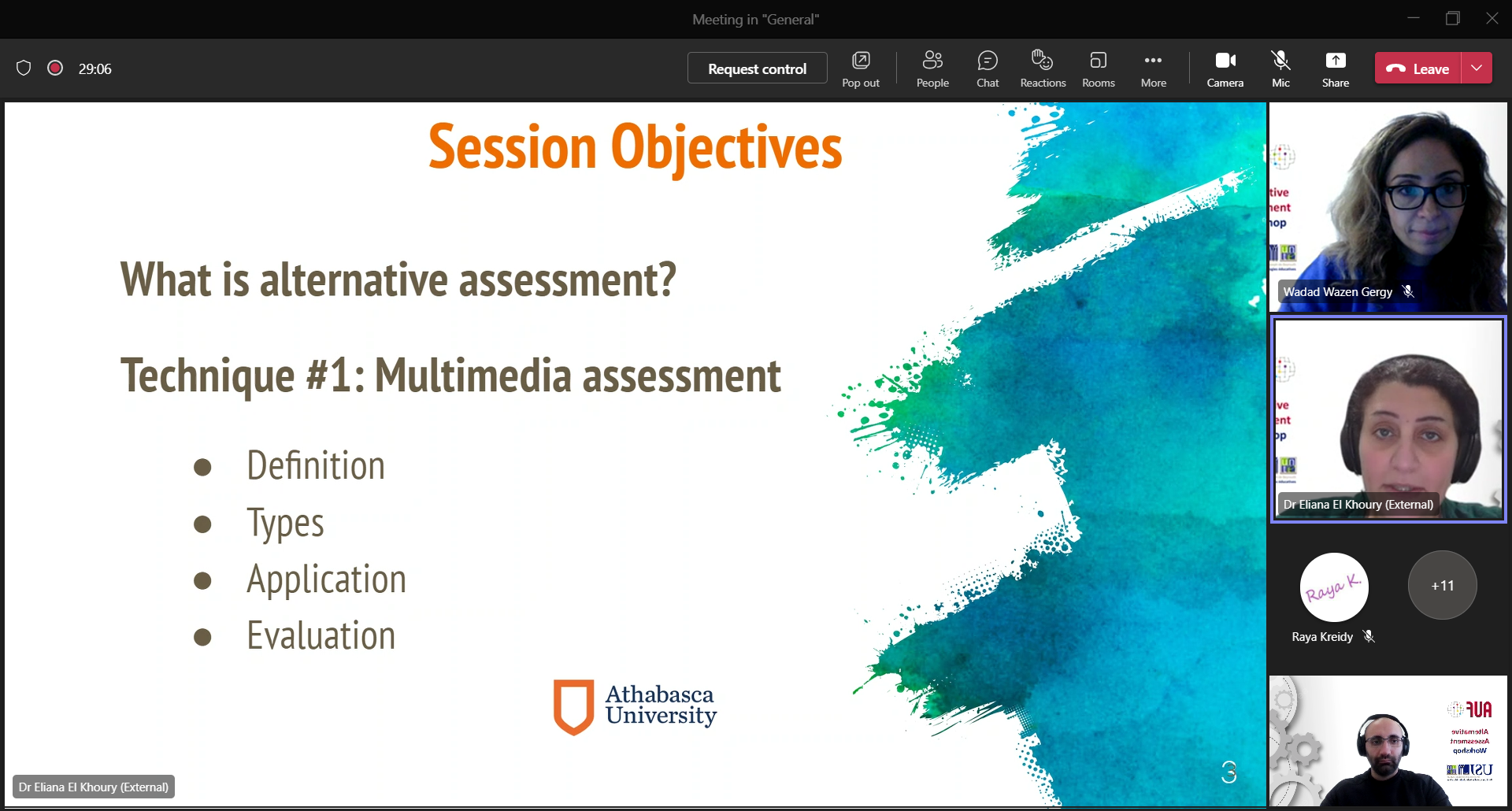Minimize the Teams meeting window
This screenshot has height=811, width=1512.
(x=1414, y=18)
